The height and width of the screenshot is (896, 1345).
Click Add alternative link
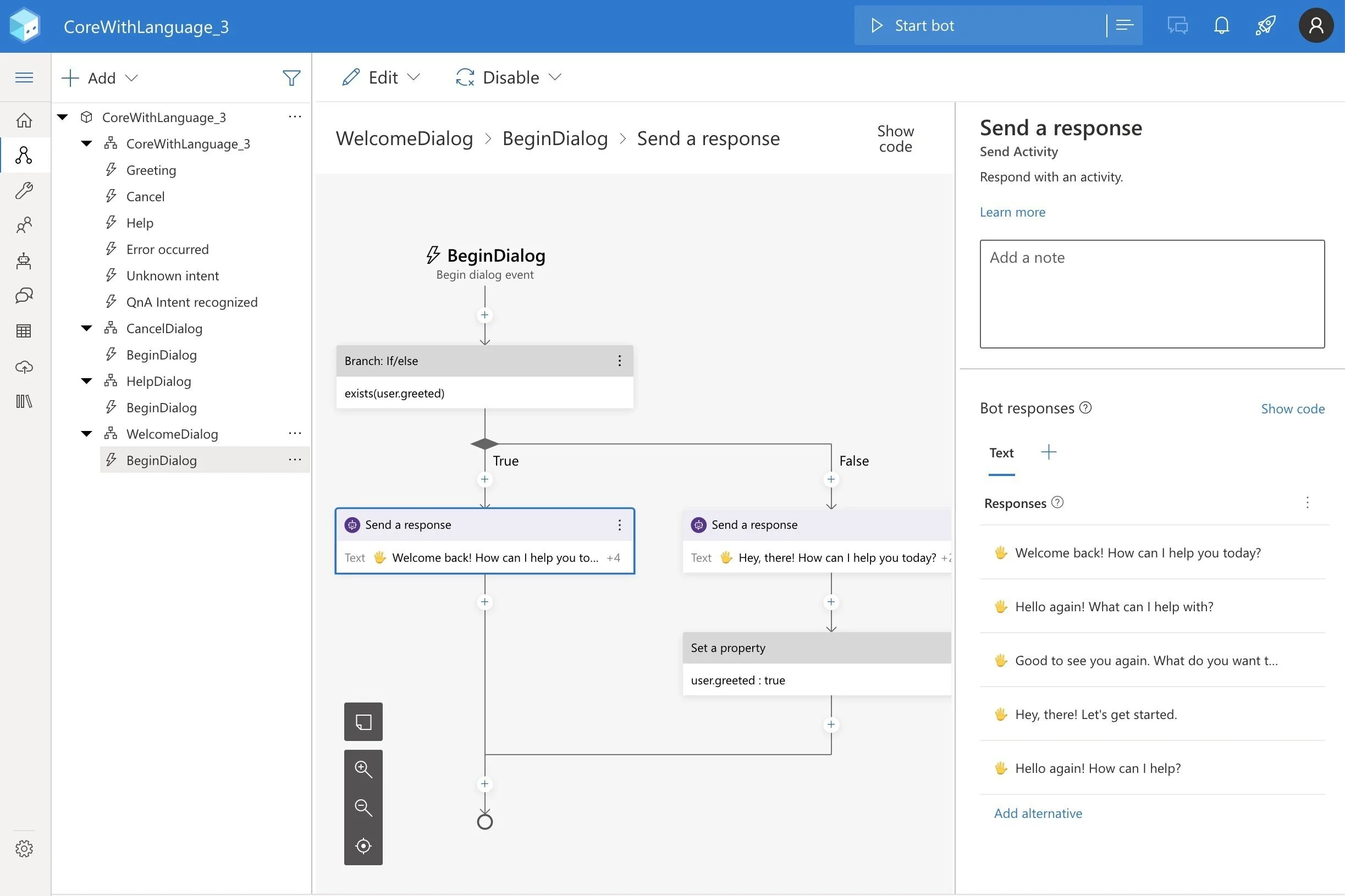tap(1038, 813)
